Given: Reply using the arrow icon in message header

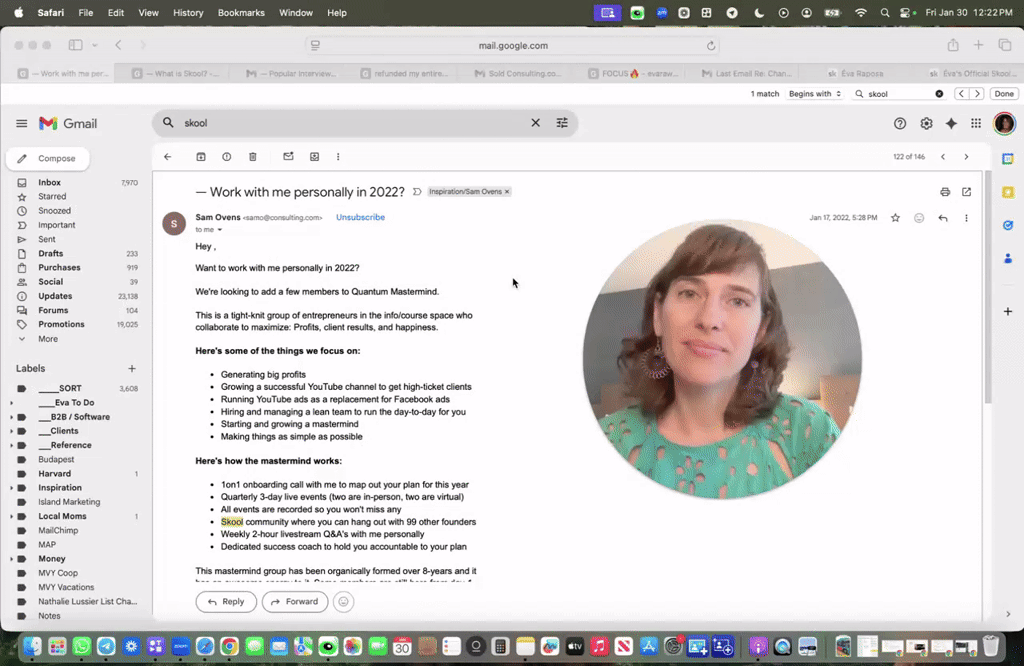Looking at the screenshot, I should pyautogui.click(x=942, y=218).
